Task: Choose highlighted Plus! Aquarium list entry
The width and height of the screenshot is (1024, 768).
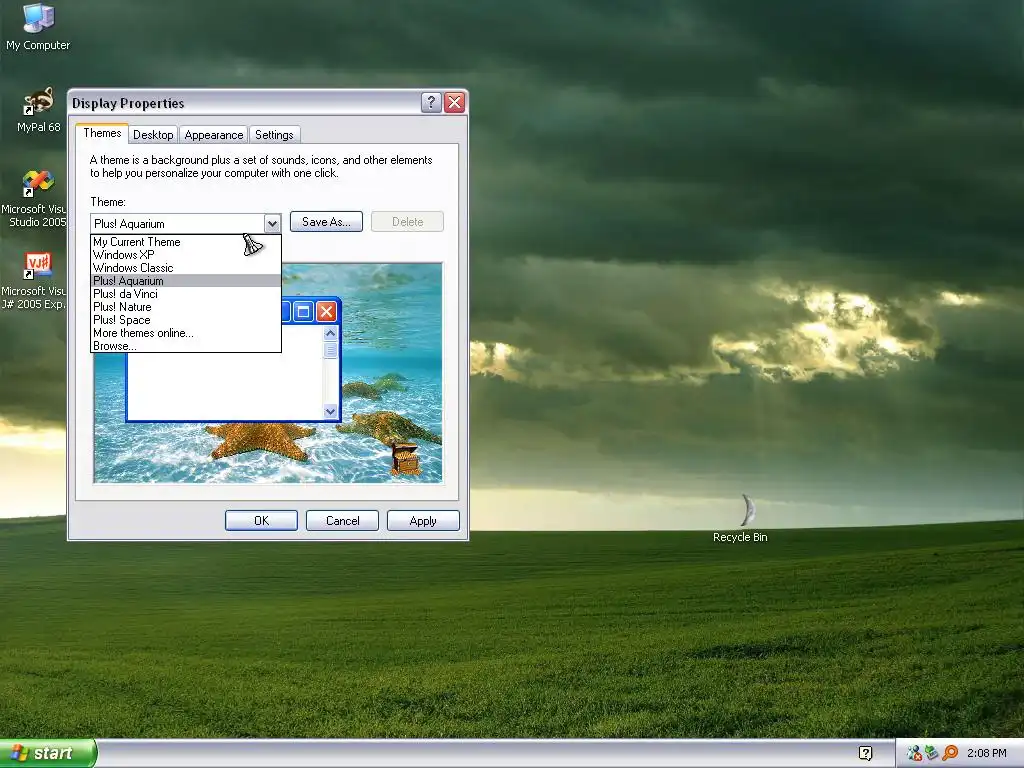Action: tap(186, 281)
